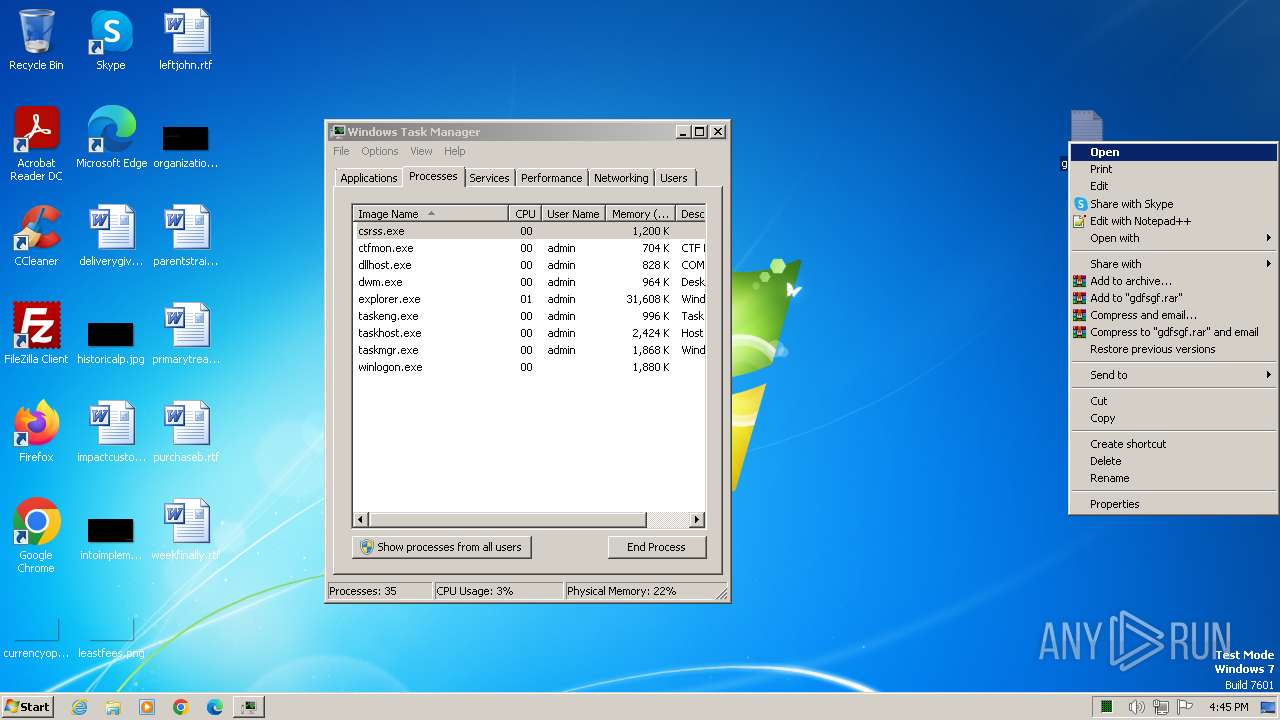Click left arrow of process list scrollbar

tap(361, 520)
